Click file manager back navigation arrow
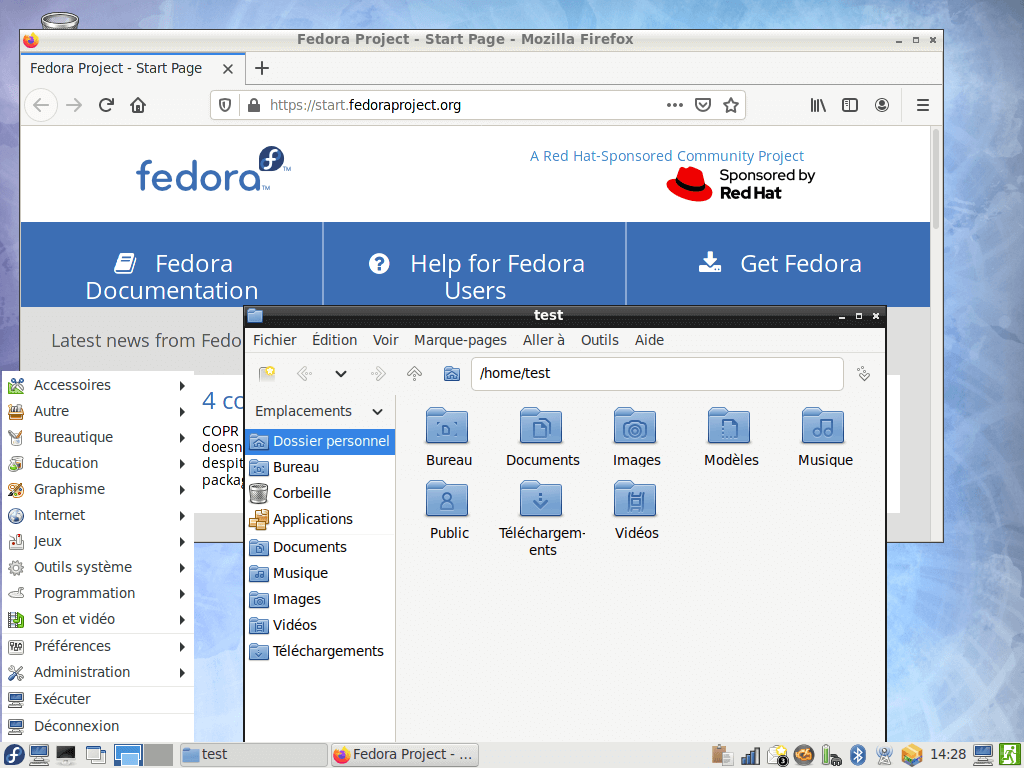 (x=304, y=374)
